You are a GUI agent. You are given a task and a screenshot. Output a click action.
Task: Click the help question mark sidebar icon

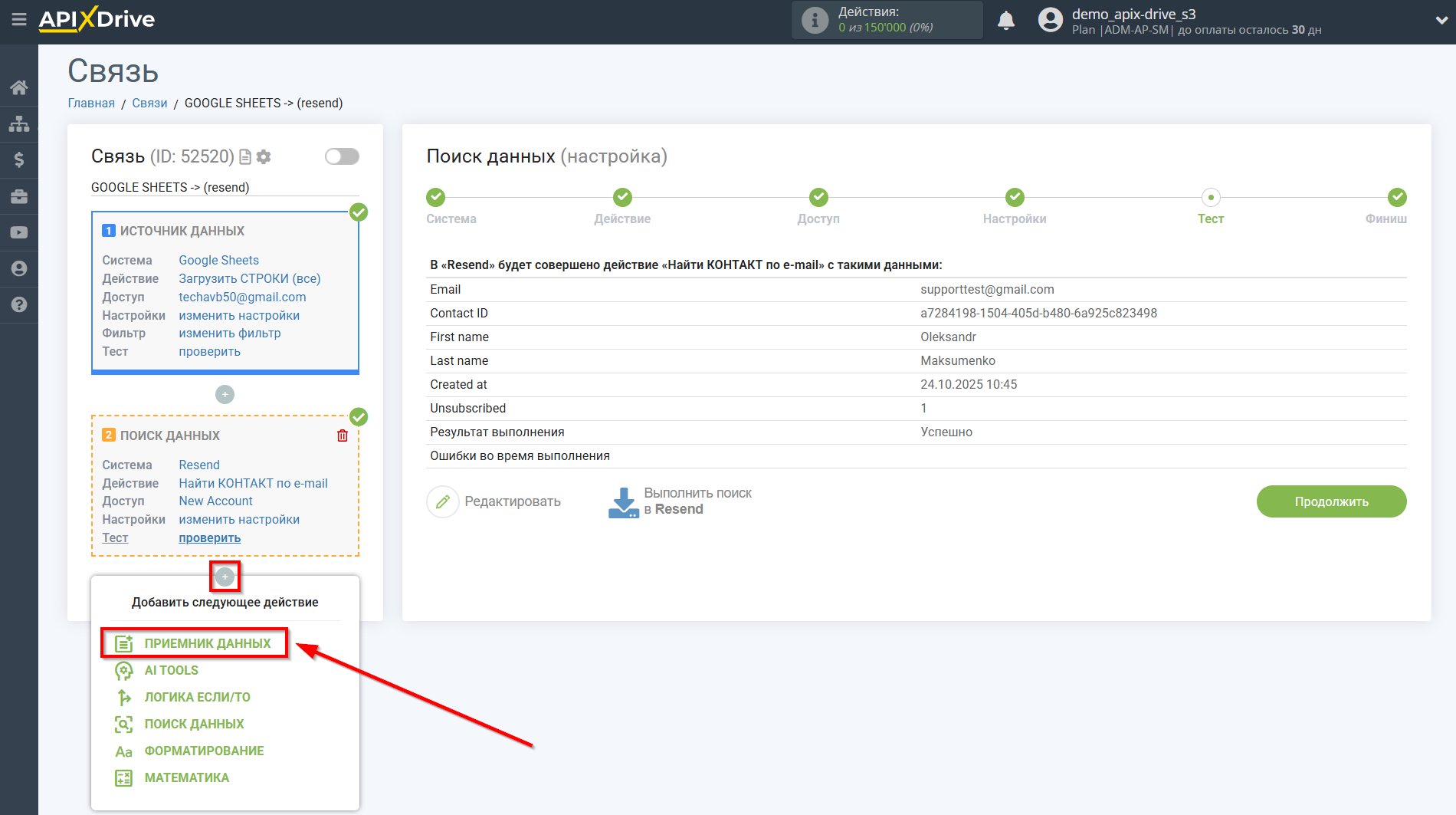pyautogui.click(x=19, y=304)
